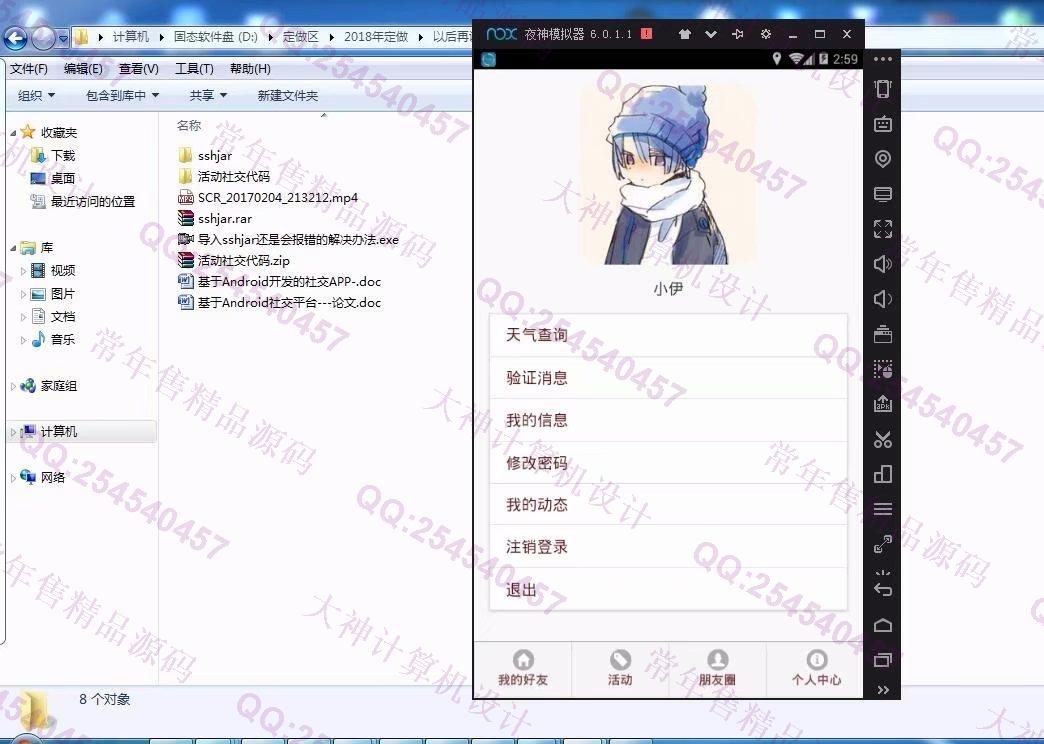Take a screenshot with the scissors icon
The width and height of the screenshot is (1044, 744).
[x=882, y=439]
